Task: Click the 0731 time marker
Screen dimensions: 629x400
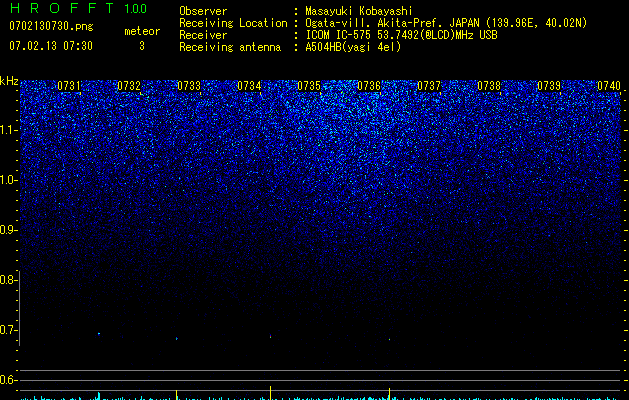Action: (x=69, y=86)
